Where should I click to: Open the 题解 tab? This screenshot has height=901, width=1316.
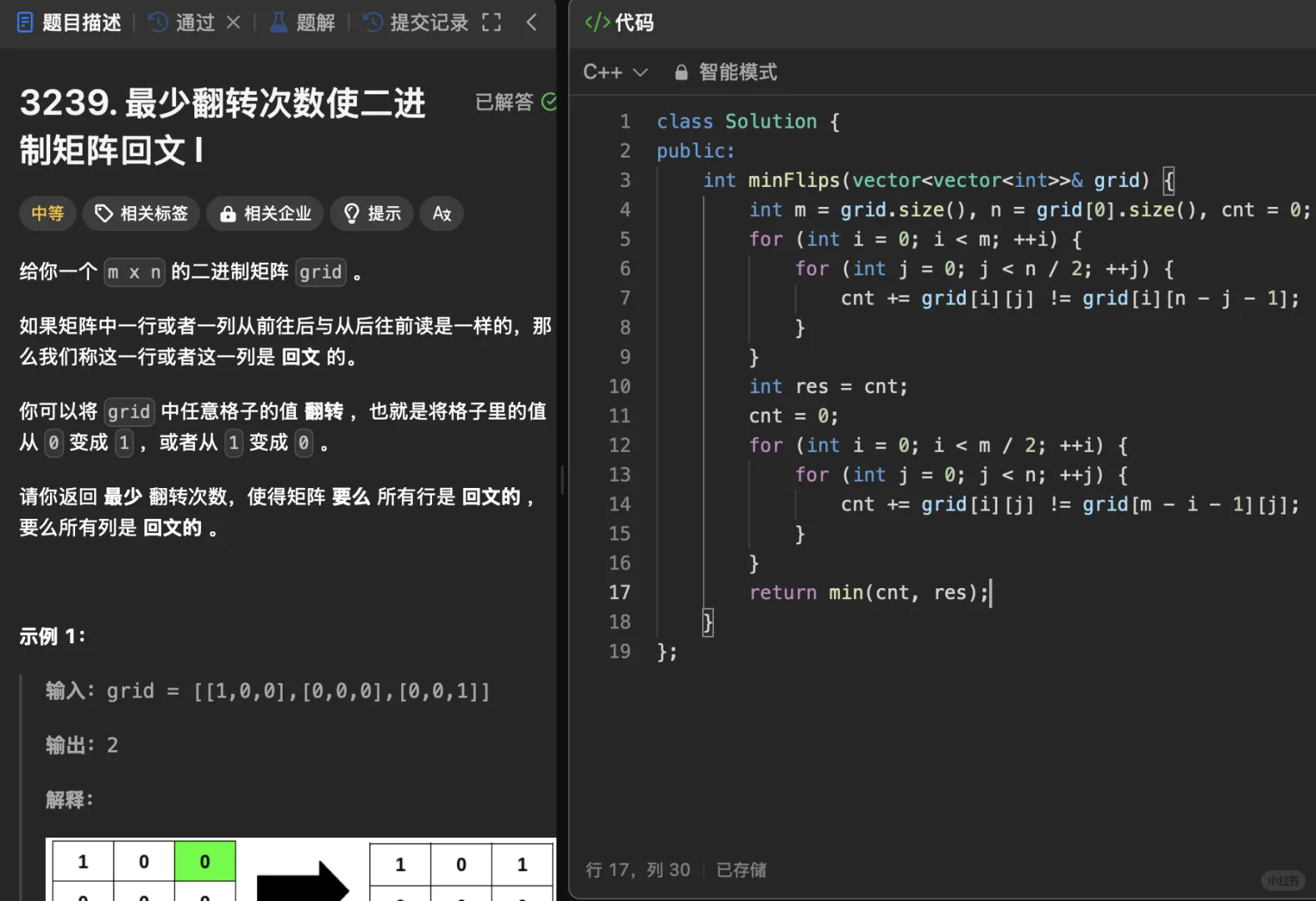coord(303,23)
